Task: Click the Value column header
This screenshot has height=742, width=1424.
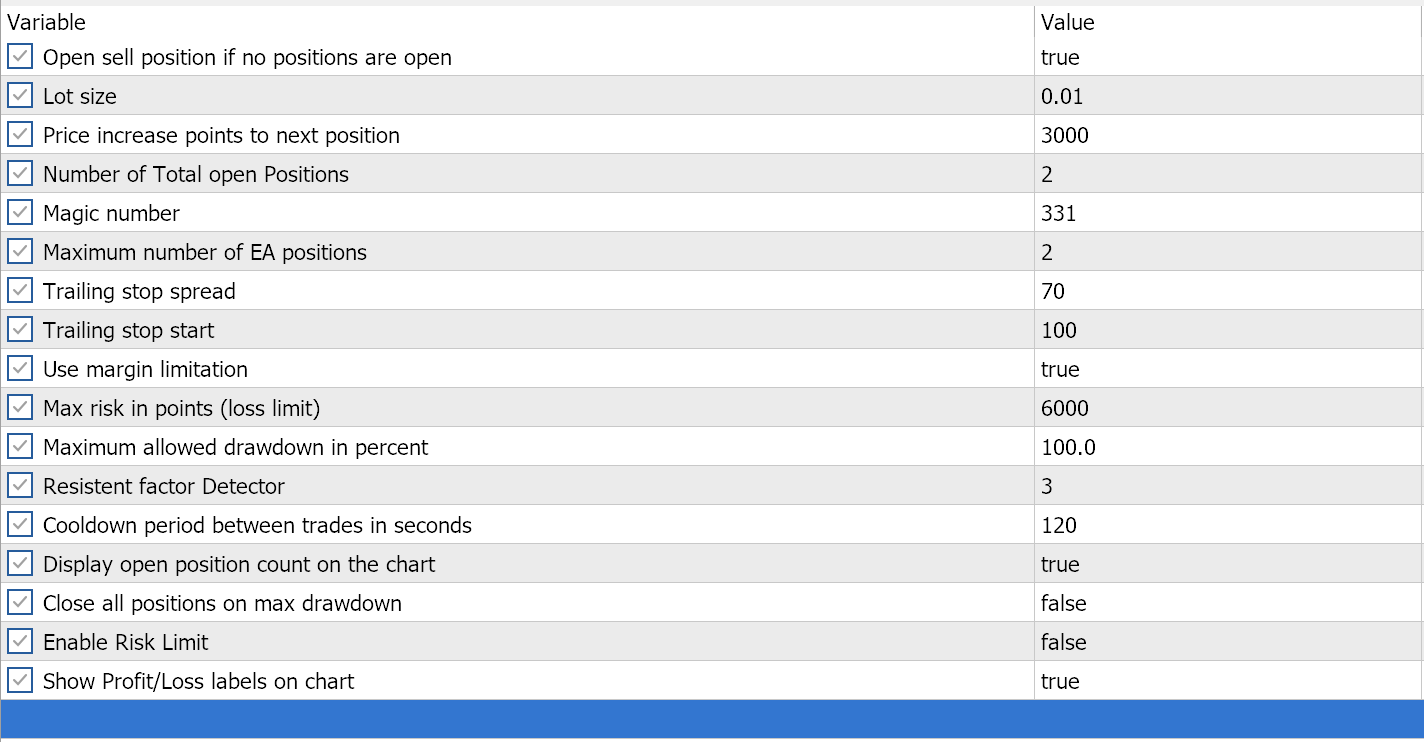Action: point(1068,22)
